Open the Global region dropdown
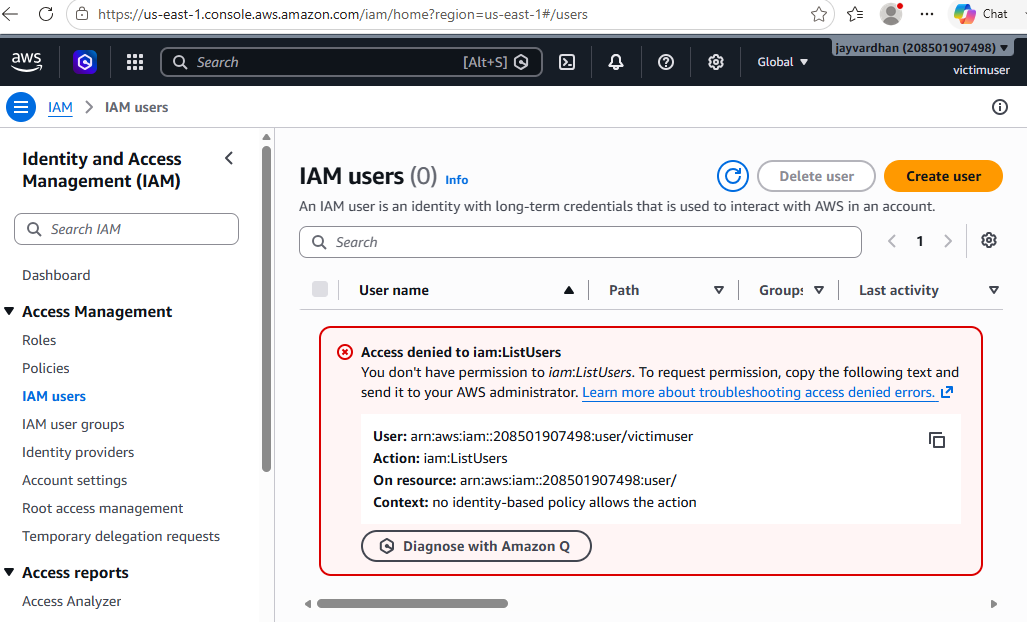The height and width of the screenshot is (622, 1027). click(x=782, y=62)
